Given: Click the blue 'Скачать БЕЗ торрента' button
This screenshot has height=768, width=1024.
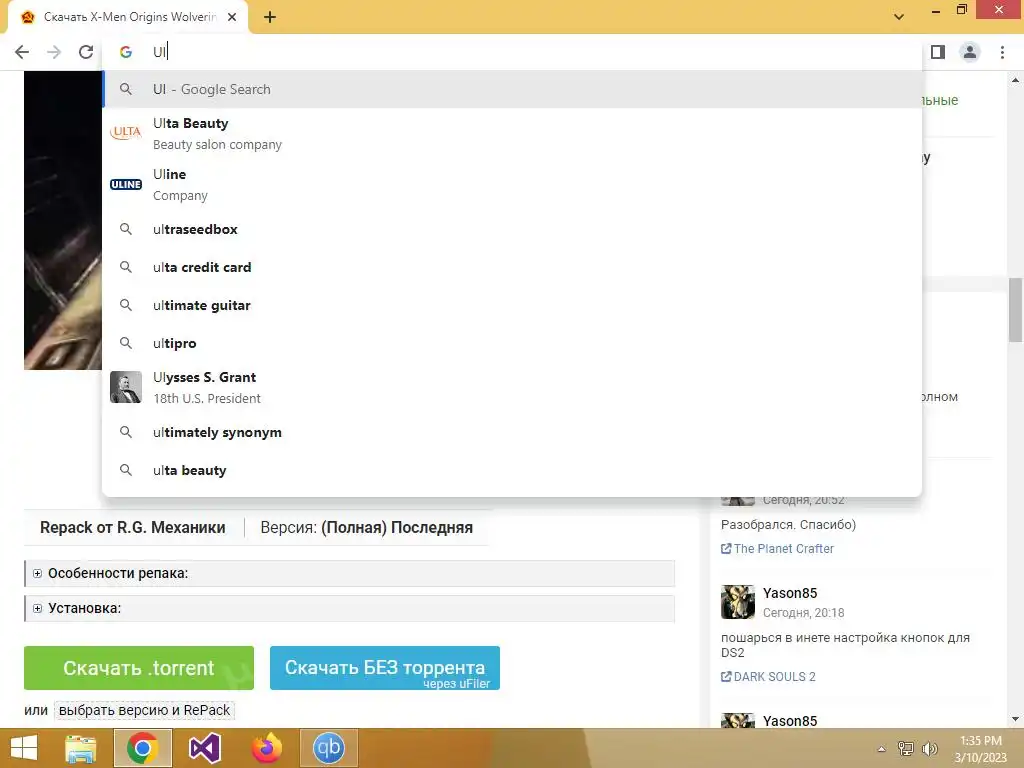Looking at the screenshot, I should tap(385, 668).
